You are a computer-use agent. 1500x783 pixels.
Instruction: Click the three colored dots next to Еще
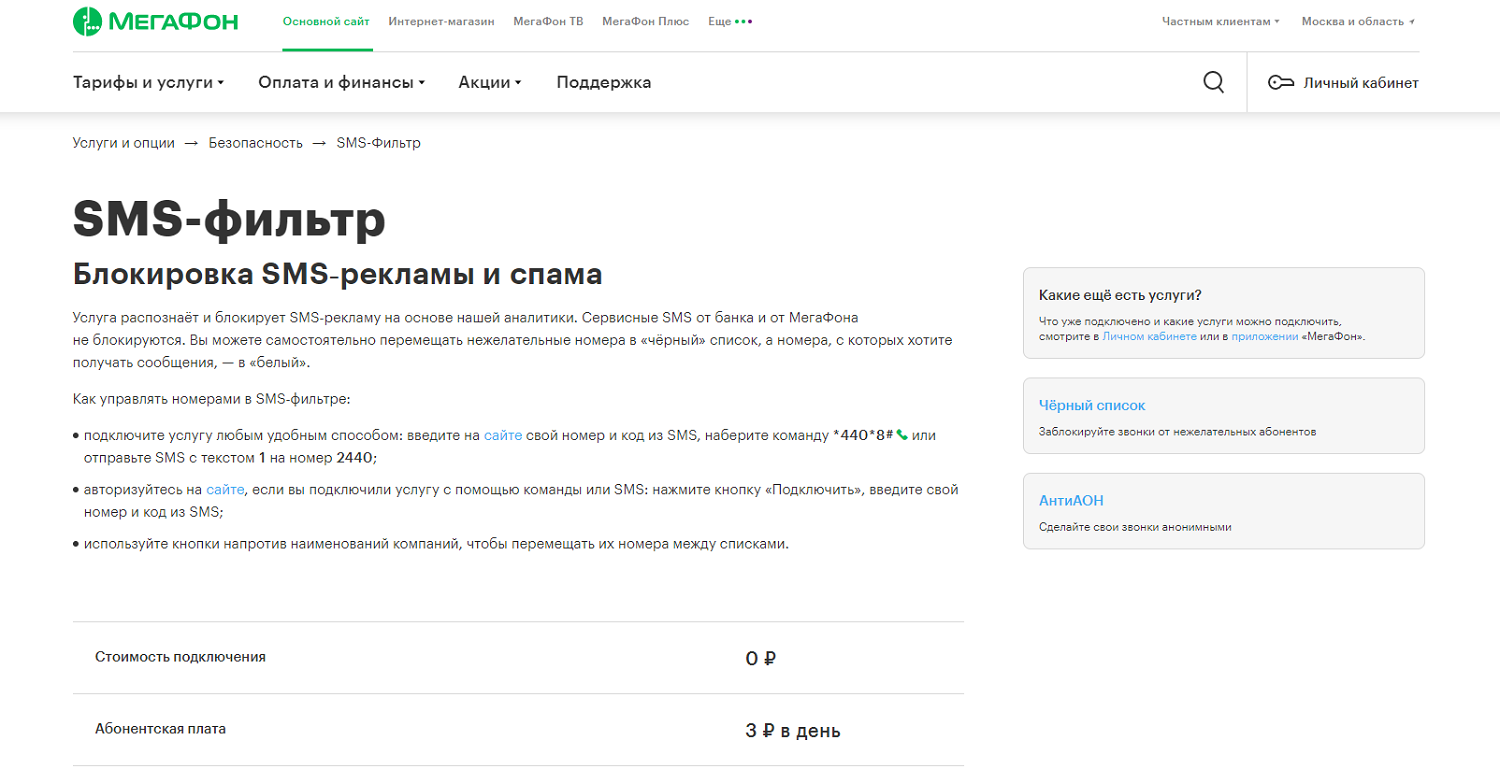[743, 21]
